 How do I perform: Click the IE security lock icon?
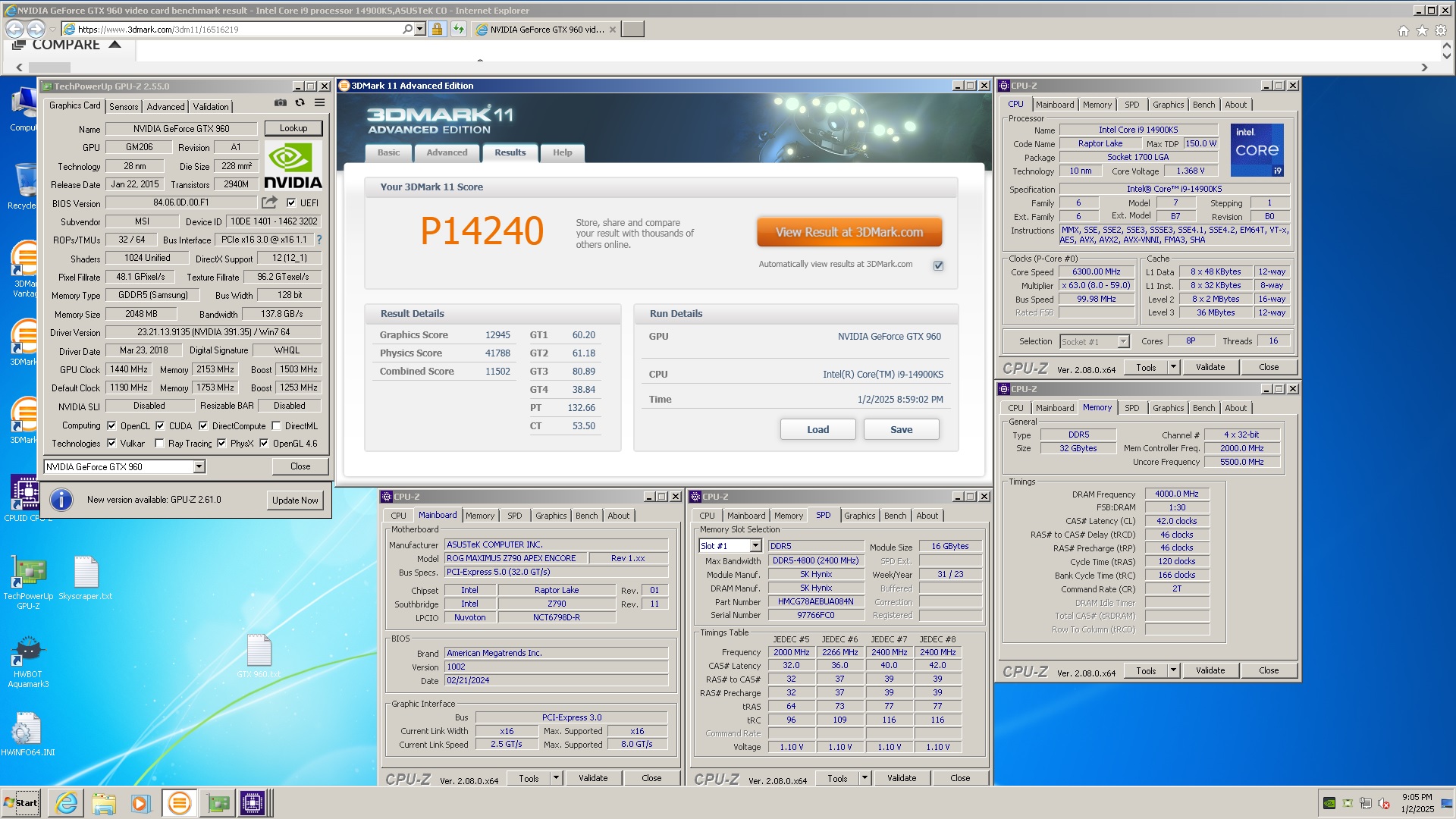pos(437,29)
